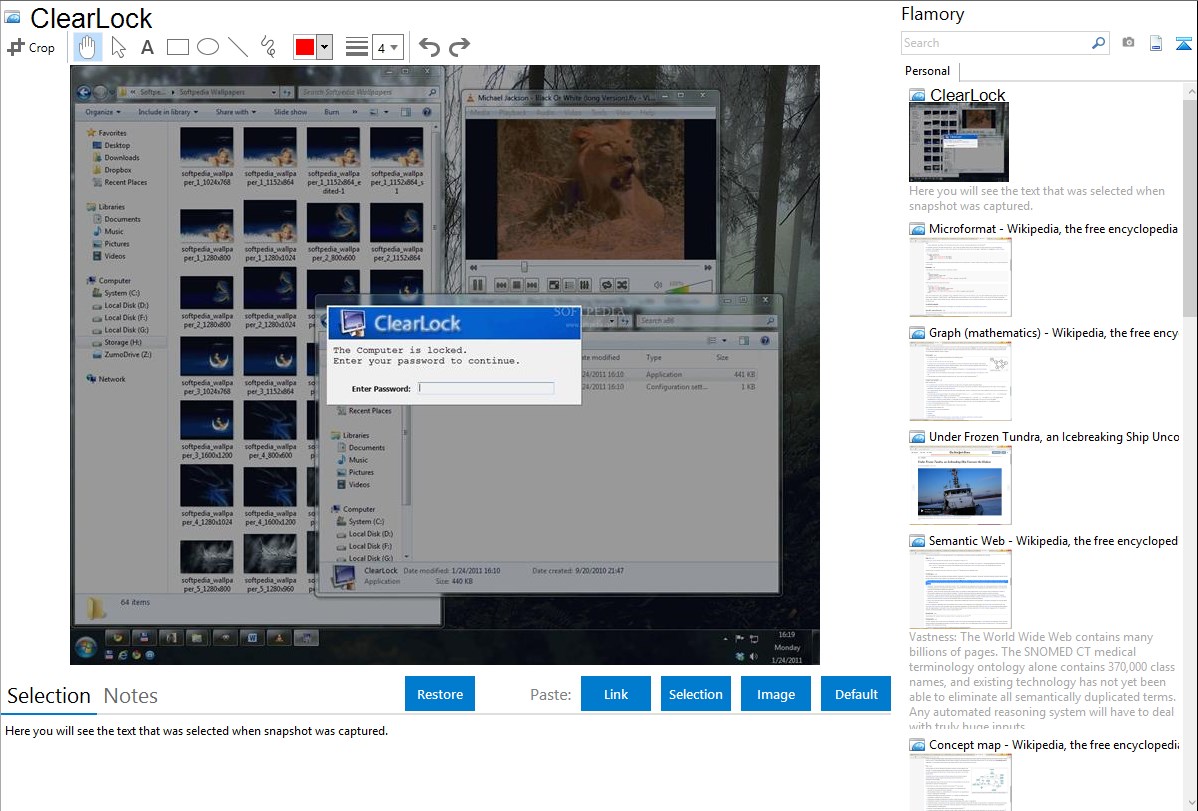Redo the last undone action
The image size is (1198, 811).
point(459,47)
